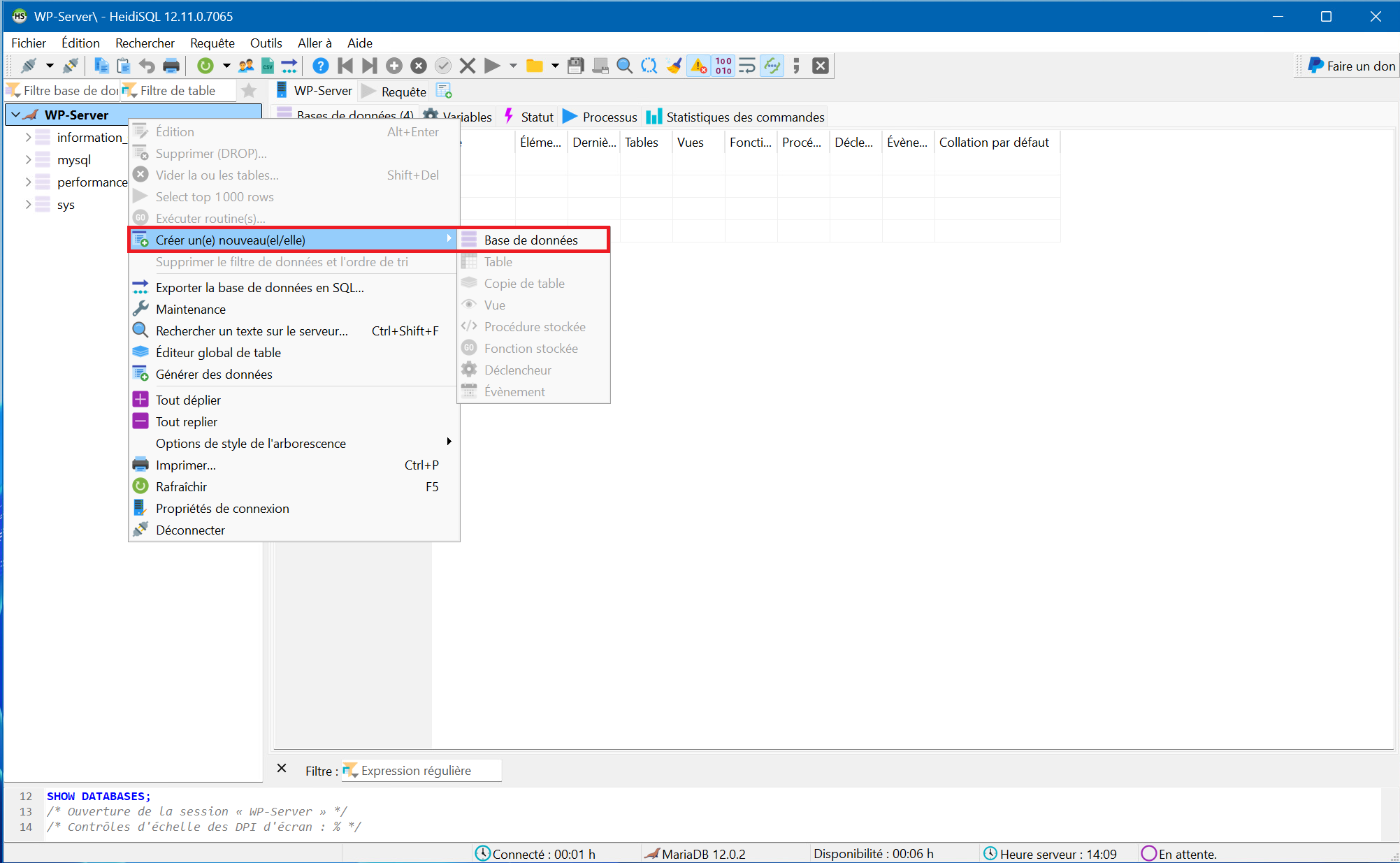Viewport: 1400px width, 863px height.
Task: Toggle the wrap long lines button
Action: pyautogui.click(x=747, y=66)
